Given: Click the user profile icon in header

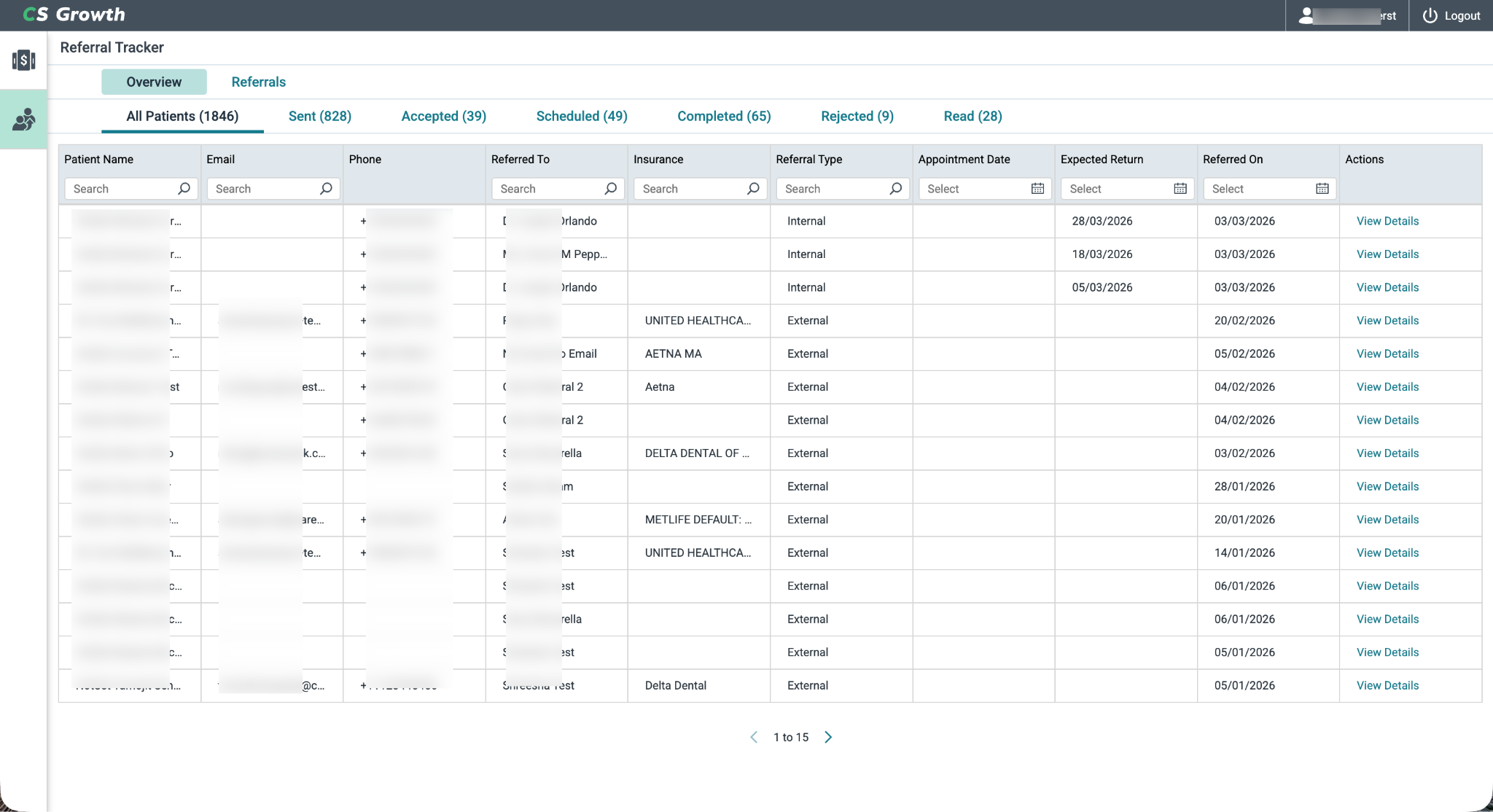Looking at the screenshot, I should pos(1306,15).
